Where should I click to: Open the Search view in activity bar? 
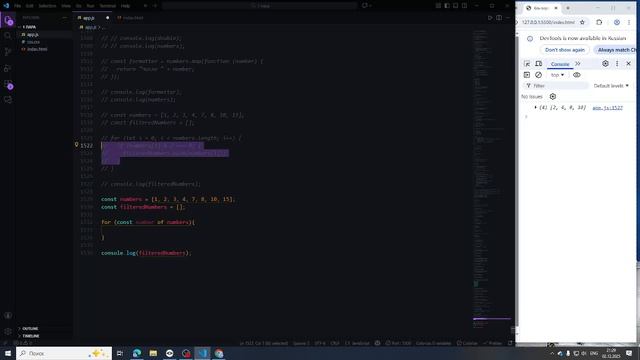click(8, 36)
